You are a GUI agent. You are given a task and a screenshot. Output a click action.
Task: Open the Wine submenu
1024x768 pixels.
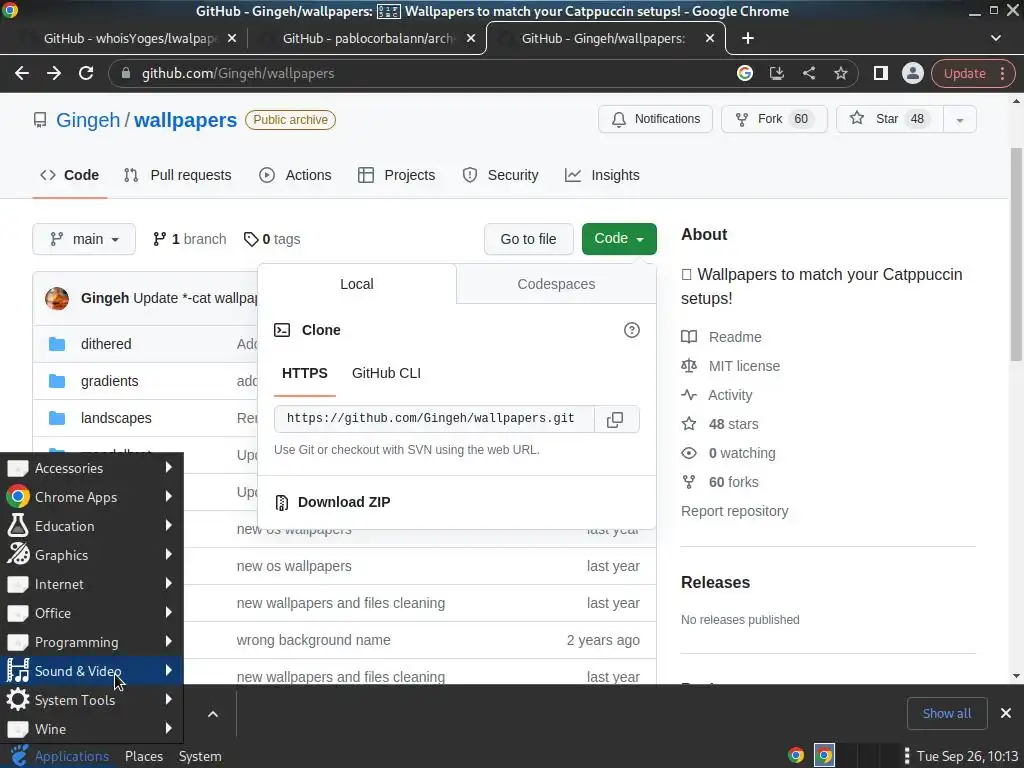point(91,729)
